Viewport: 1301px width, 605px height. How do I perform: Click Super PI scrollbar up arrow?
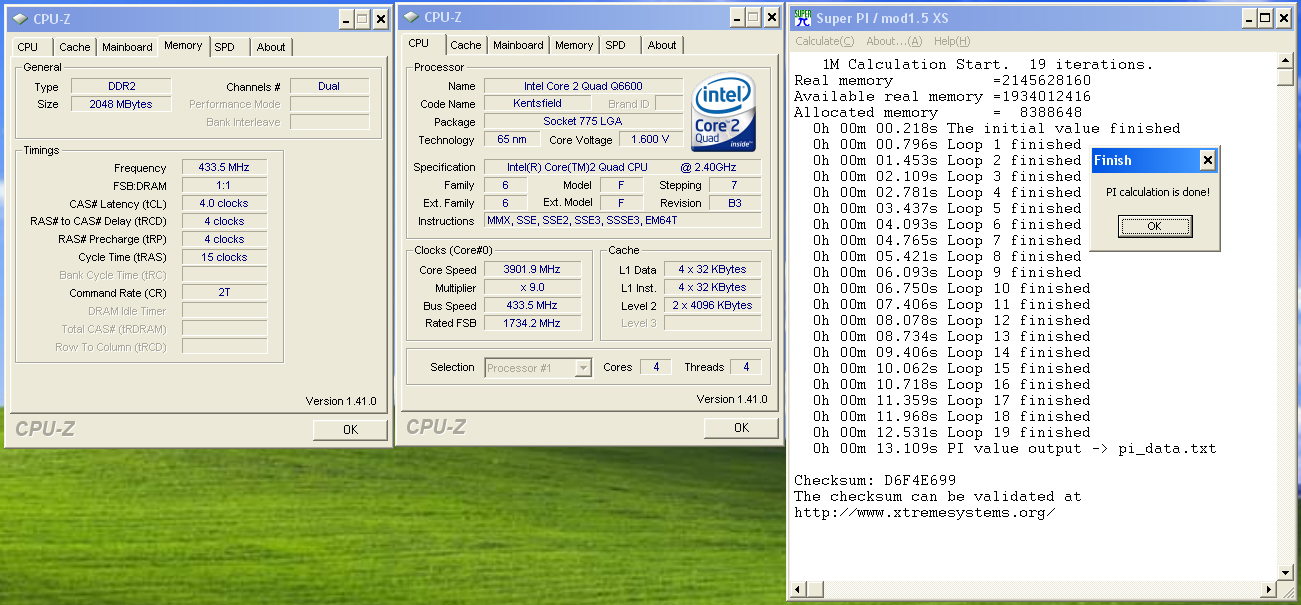click(1286, 63)
